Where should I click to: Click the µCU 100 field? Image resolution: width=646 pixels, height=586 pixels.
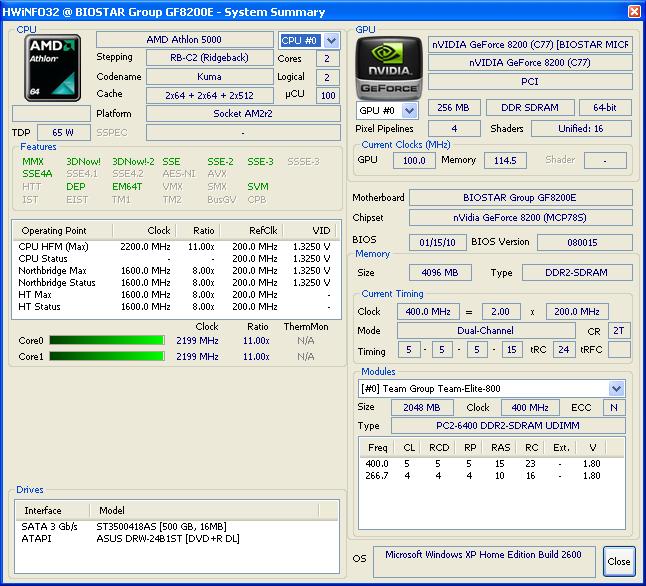click(328, 95)
